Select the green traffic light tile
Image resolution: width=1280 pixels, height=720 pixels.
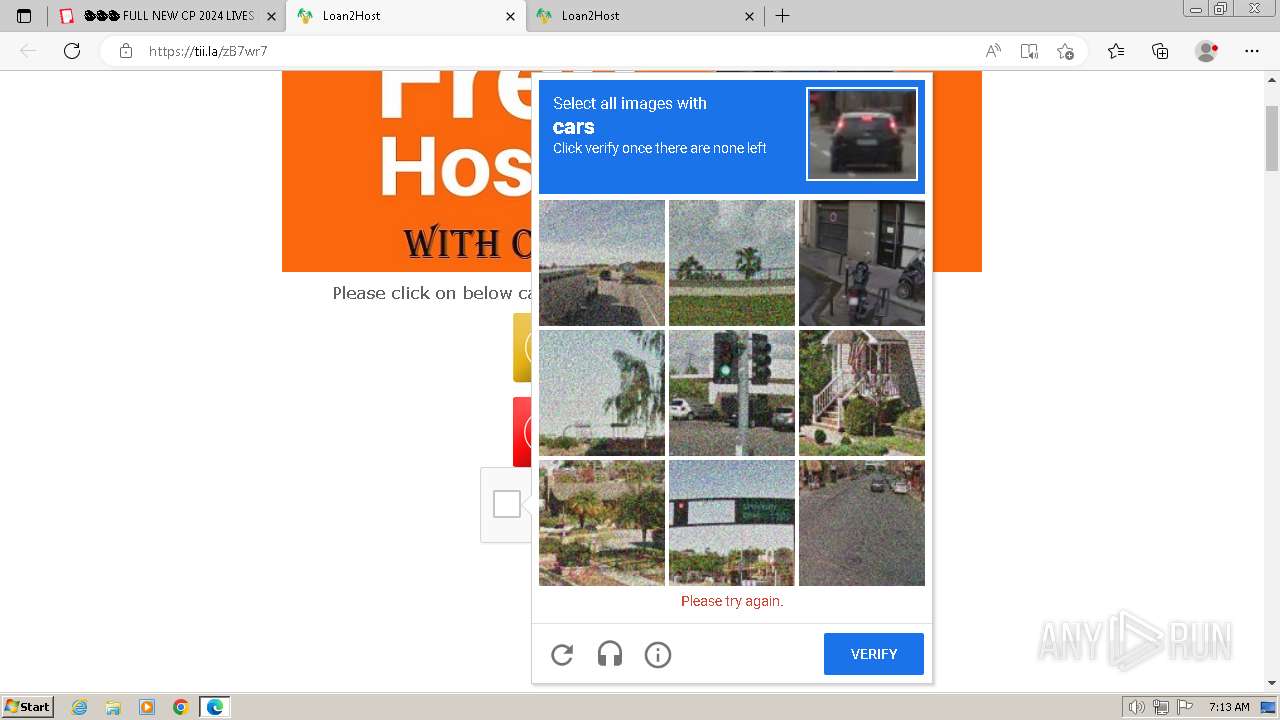coord(732,393)
